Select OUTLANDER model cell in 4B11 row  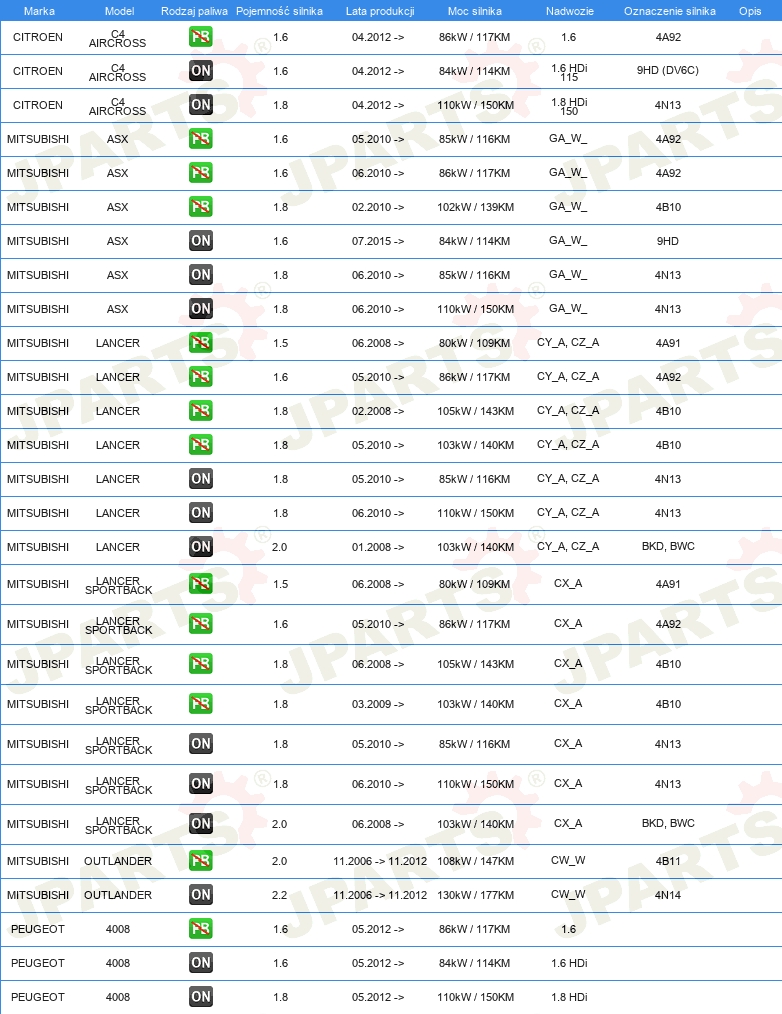[x=118, y=861]
